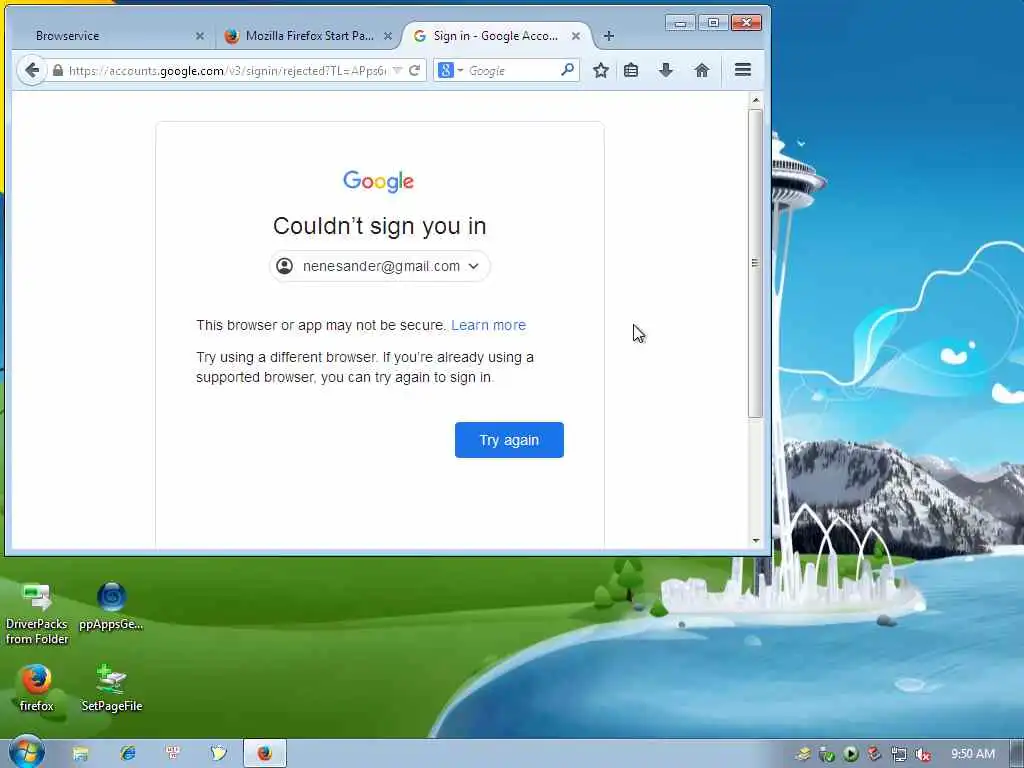Expand the nenesander@gmail.com account selector

pyautogui.click(x=379, y=266)
